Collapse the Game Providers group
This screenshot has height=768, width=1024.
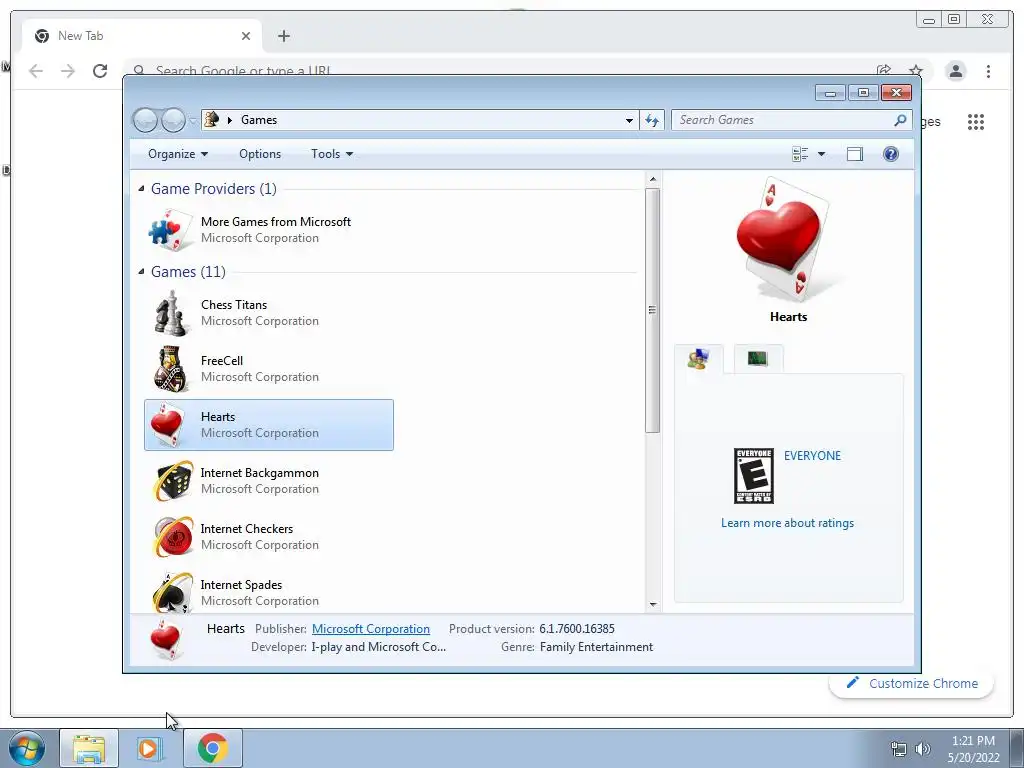point(141,189)
